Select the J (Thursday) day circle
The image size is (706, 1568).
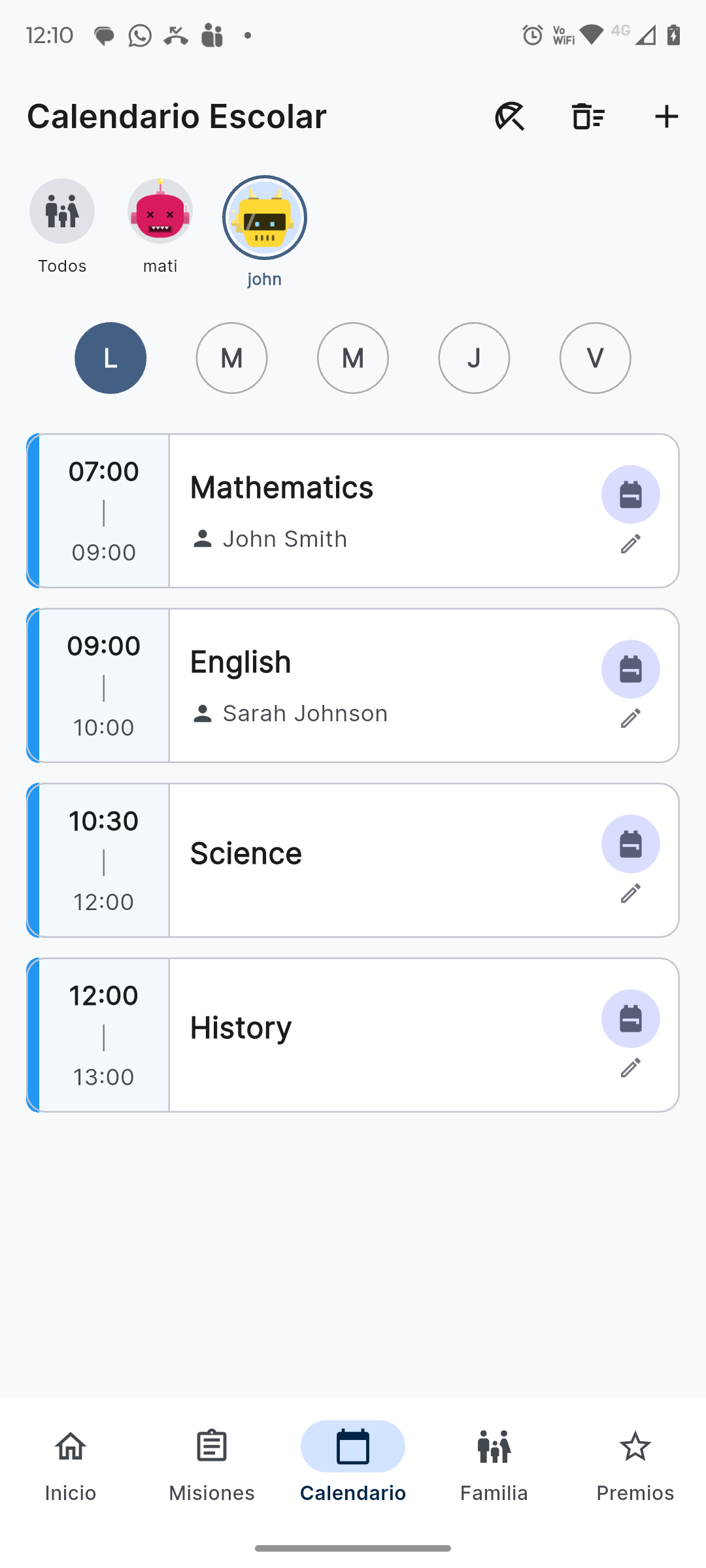[x=474, y=358]
